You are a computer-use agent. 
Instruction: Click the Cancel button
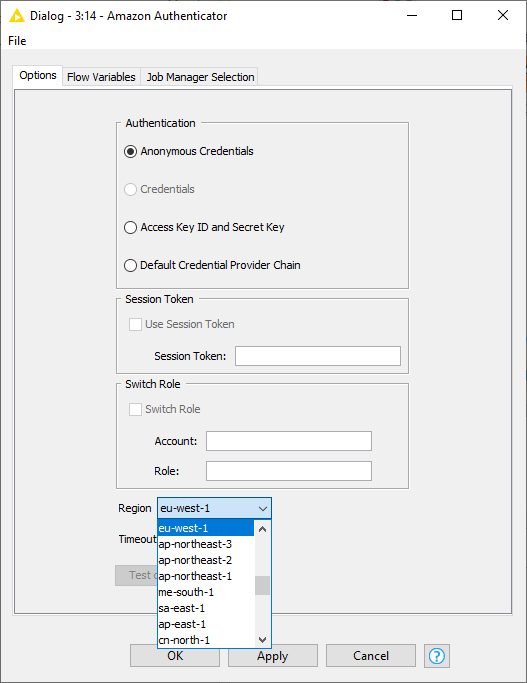(371, 656)
